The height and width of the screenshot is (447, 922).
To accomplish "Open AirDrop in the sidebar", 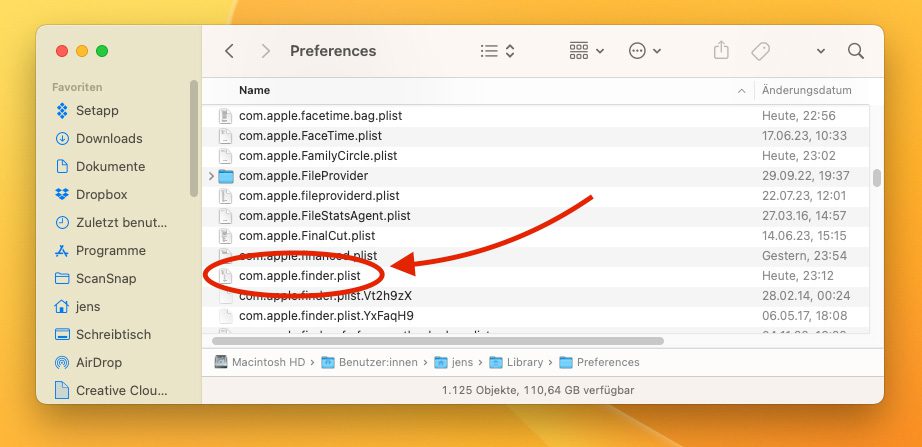I will pyautogui.click(x=99, y=362).
